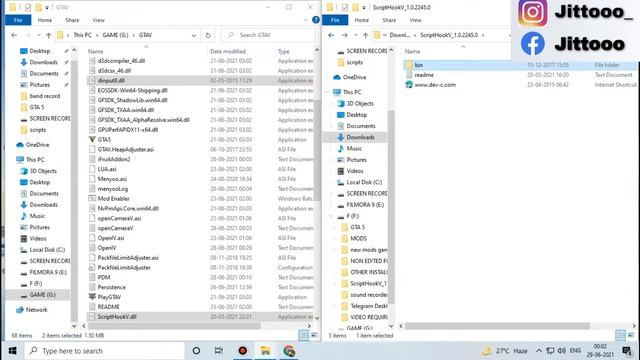The height and width of the screenshot is (360, 640).
Task: Open Home tab in GTAV window
Action: pos(44,20)
